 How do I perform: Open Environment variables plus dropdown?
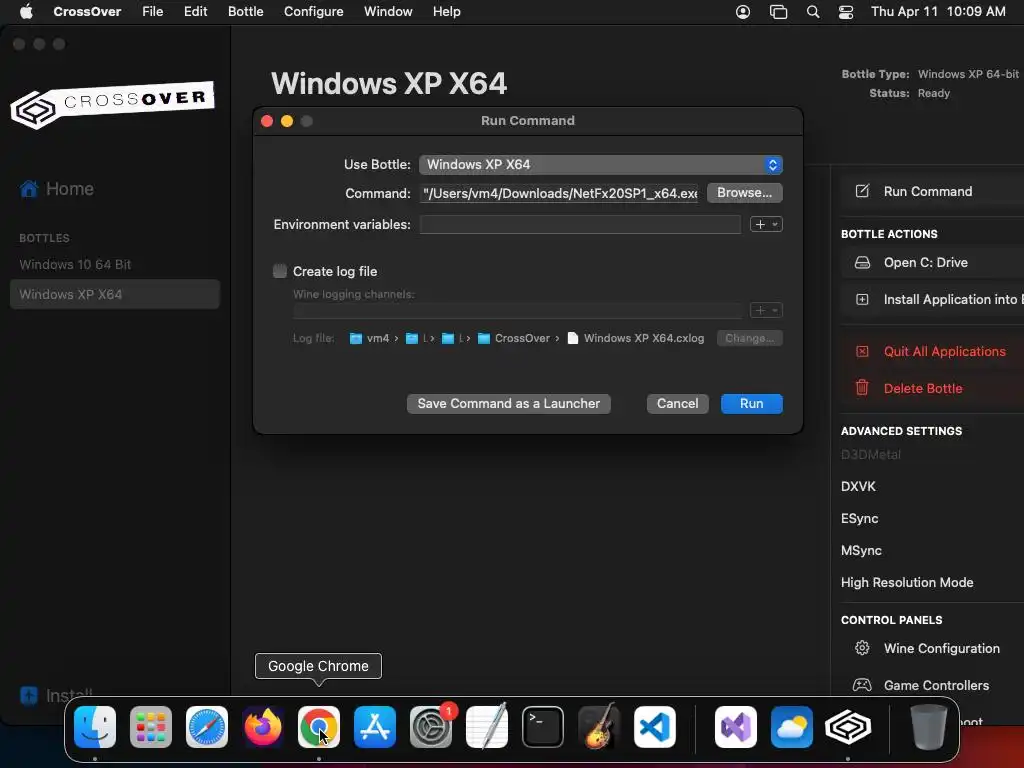tap(766, 225)
